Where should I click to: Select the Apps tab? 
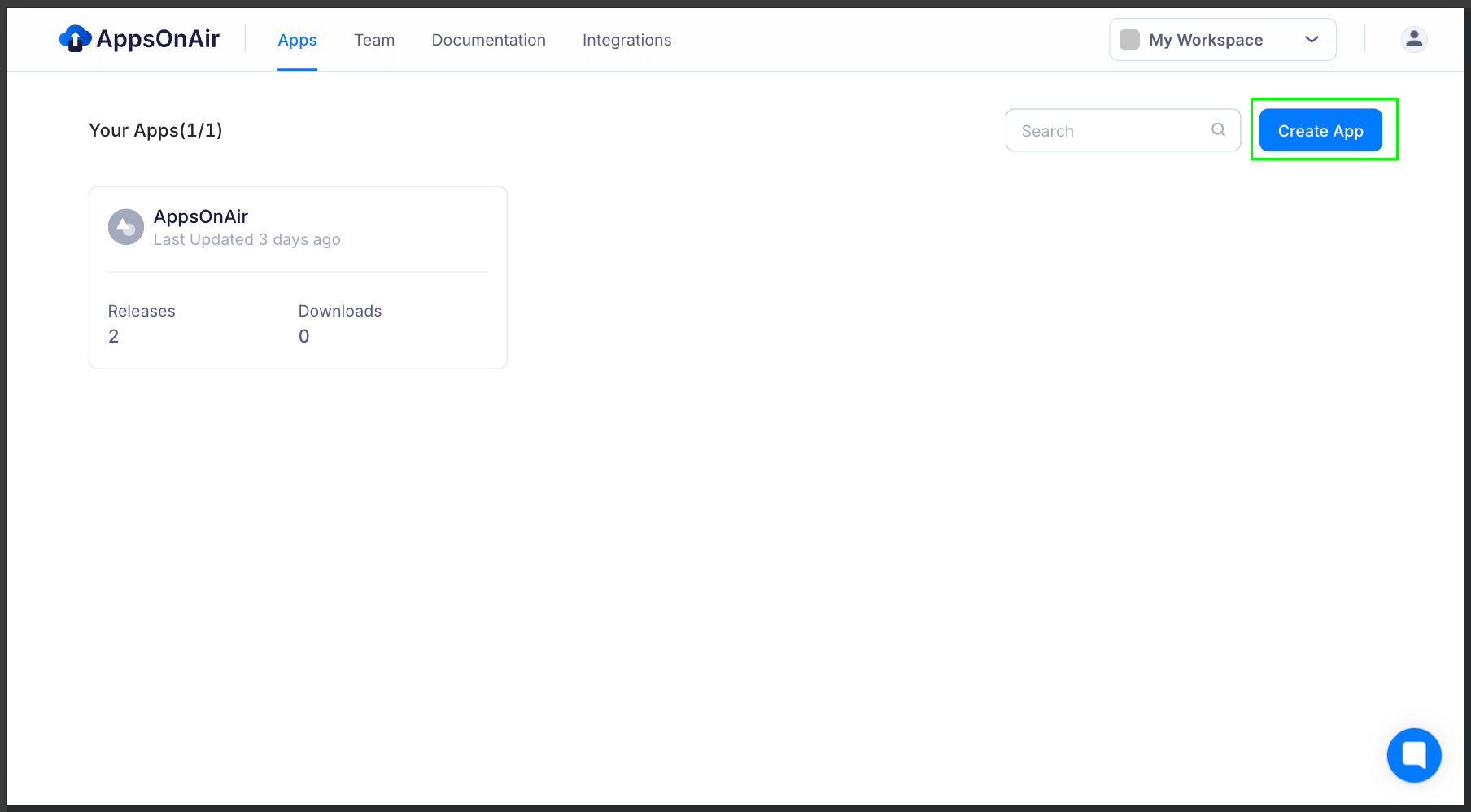coord(297,40)
